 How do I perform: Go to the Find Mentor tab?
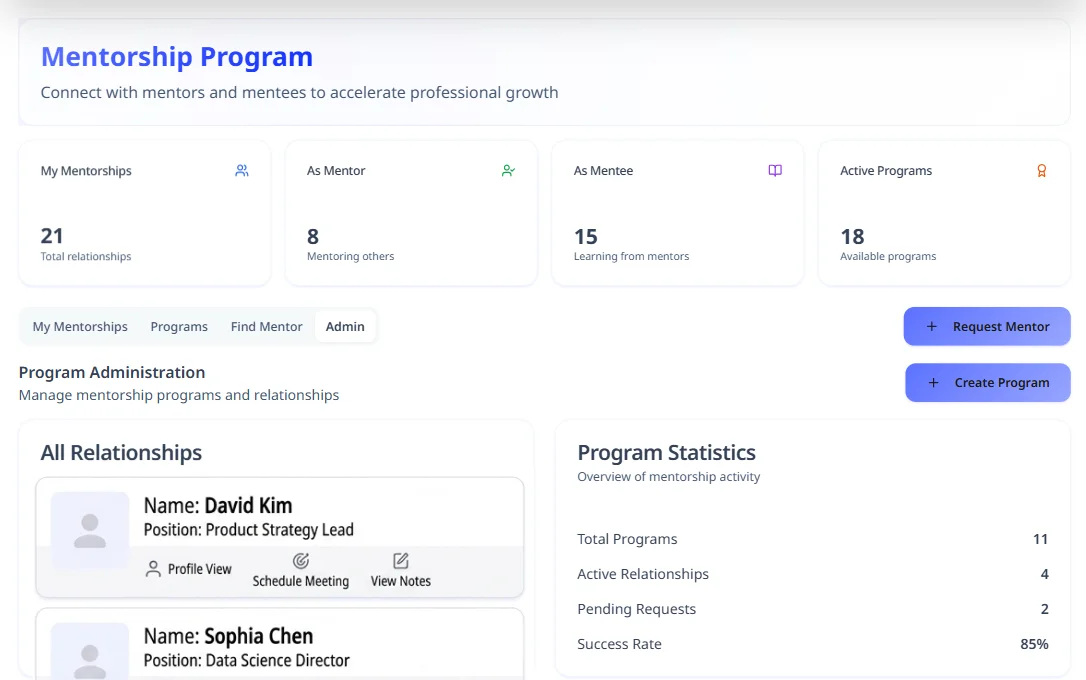(x=267, y=326)
